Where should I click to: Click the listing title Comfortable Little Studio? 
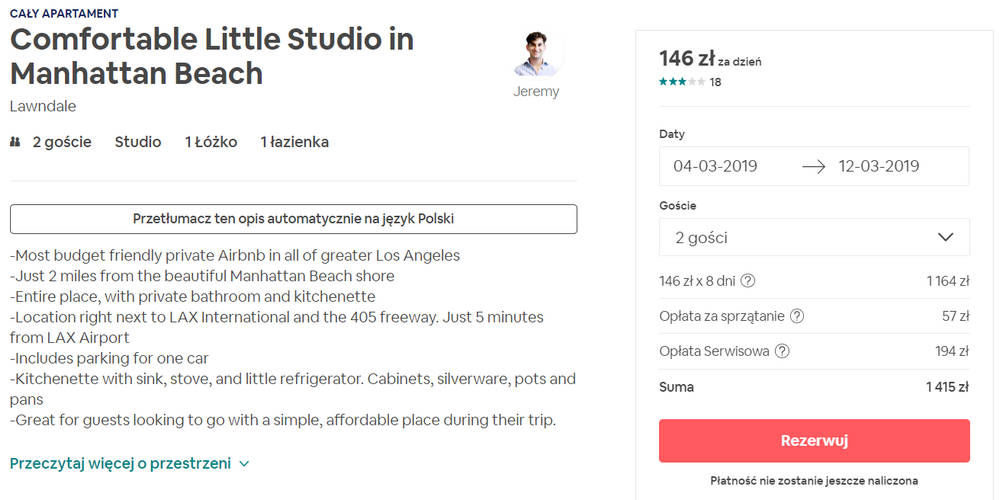click(212, 56)
